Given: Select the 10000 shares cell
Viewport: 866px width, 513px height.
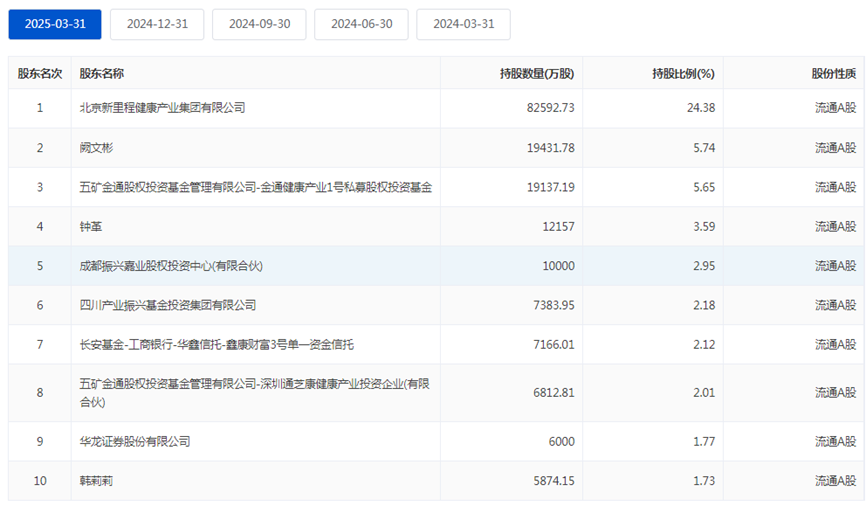Looking at the screenshot, I should (x=558, y=266).
